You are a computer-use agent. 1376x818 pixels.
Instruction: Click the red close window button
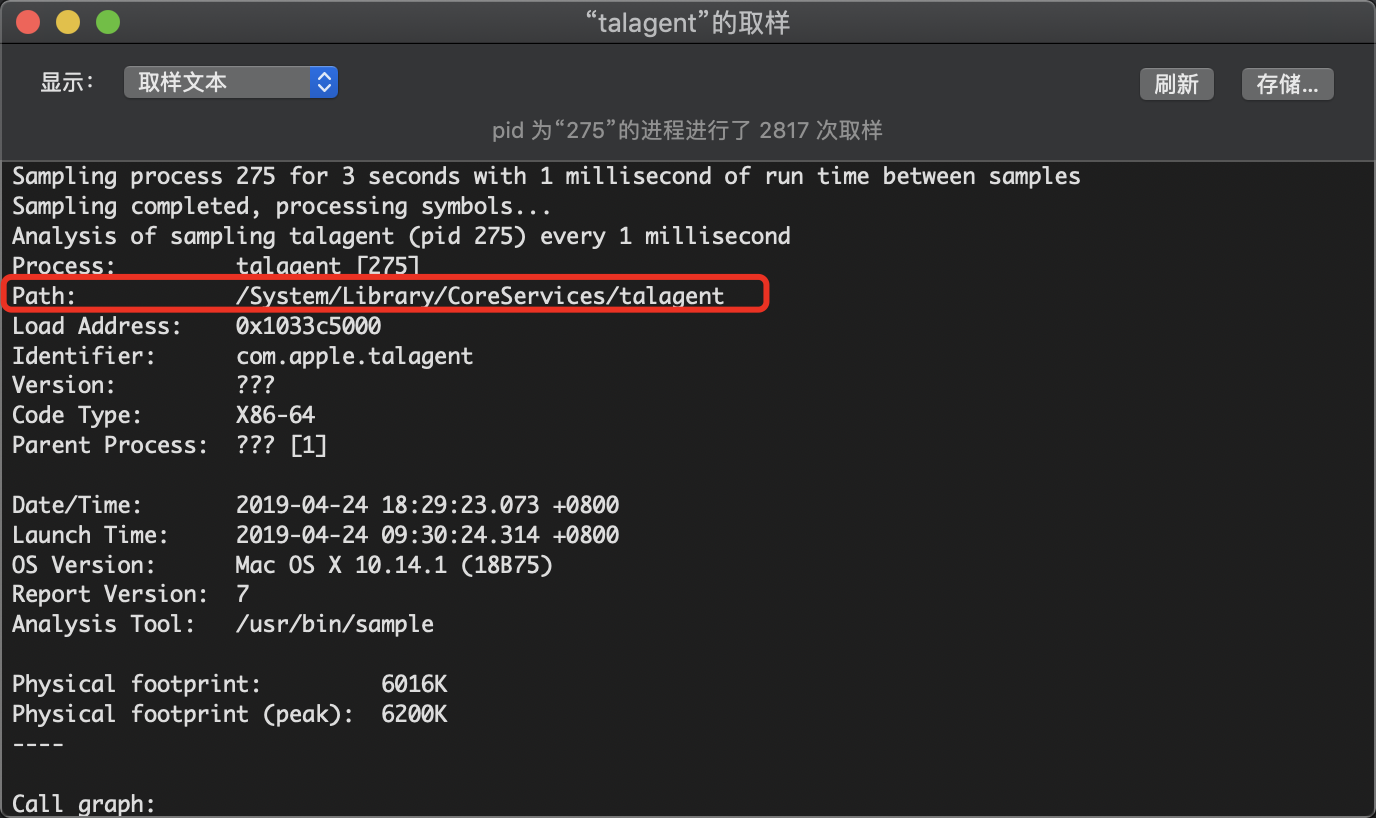coord(29,22)
